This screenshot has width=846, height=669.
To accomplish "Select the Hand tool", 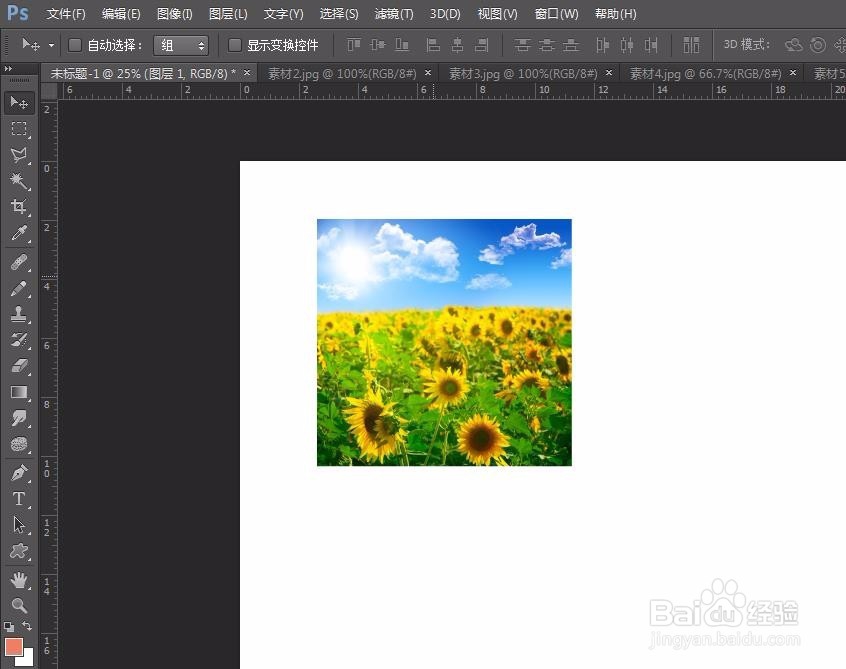I will tap(19, 580).
